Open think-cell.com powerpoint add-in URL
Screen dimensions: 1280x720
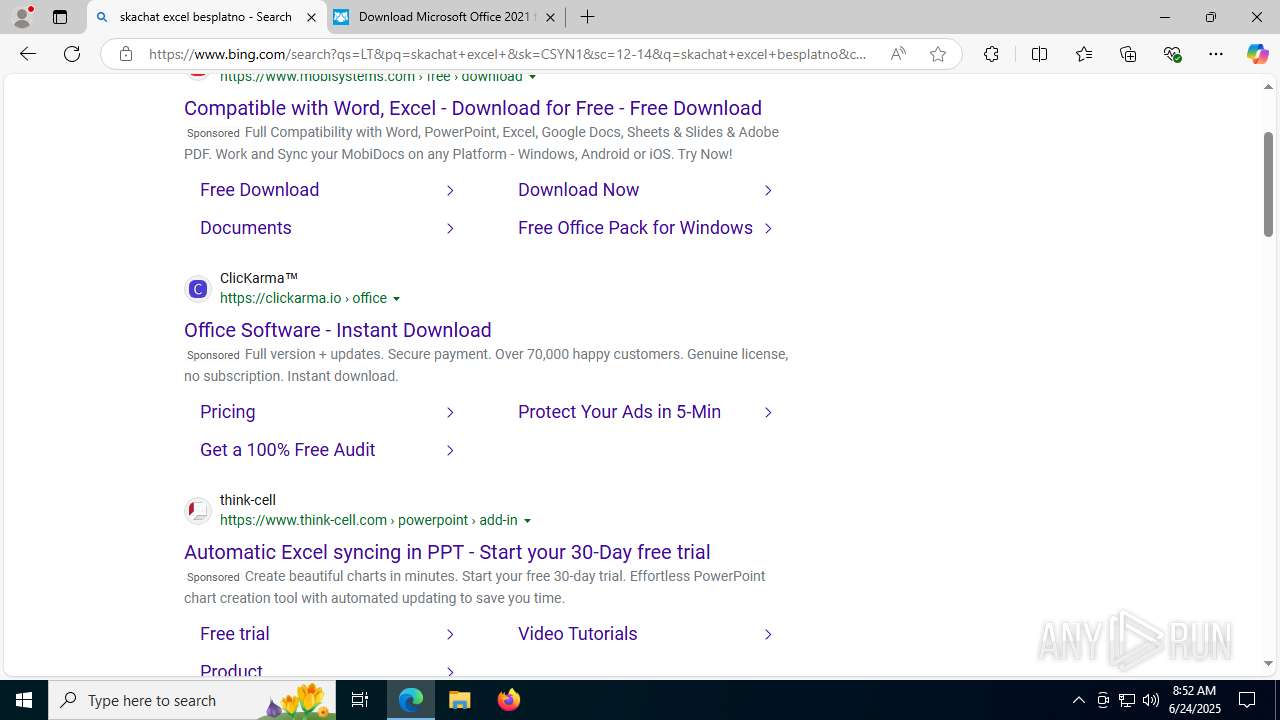point(368,521)
